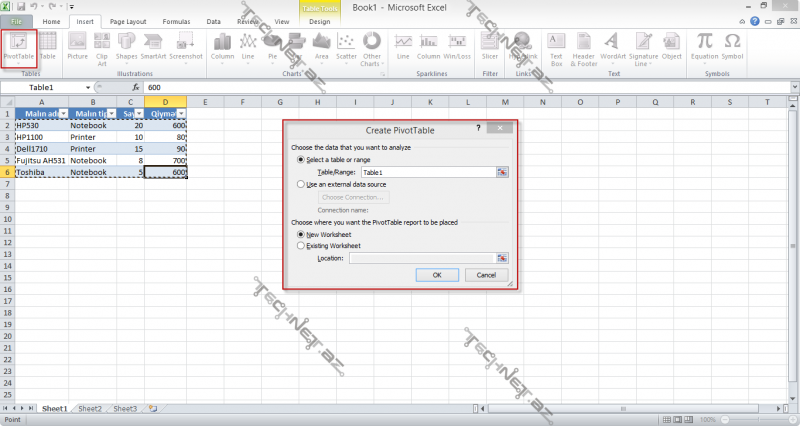Collapse Table/Range field with range selector icon

point(502,172)
